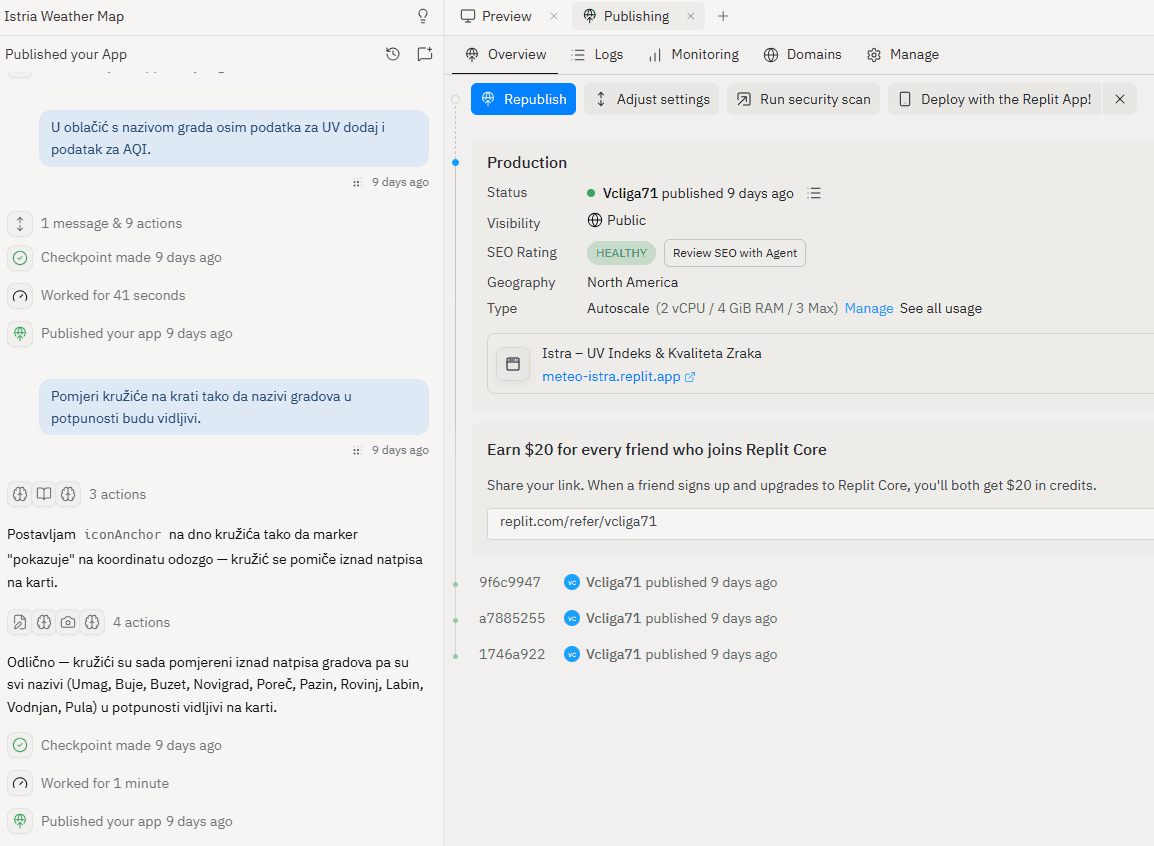Open the Logs sub-tab
This screenshot has height=846, width=1154.
click(597, 54)
